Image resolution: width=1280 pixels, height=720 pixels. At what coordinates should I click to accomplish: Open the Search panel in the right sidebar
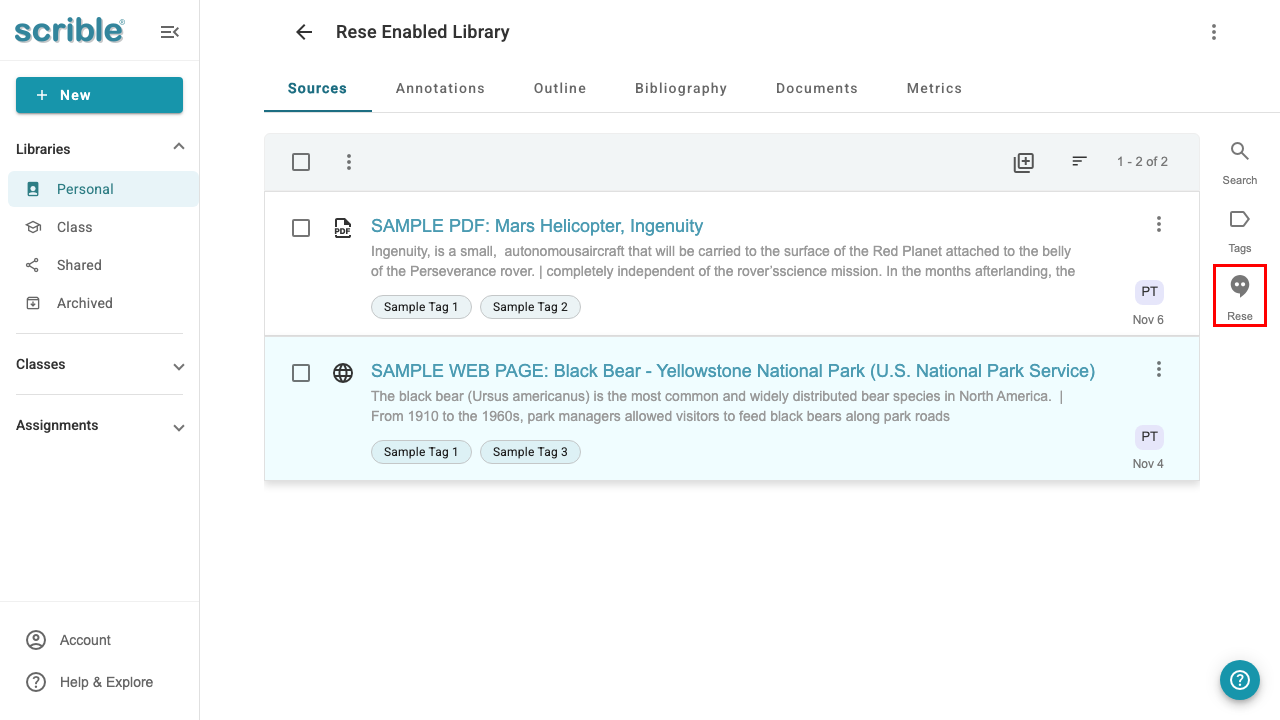(1239, 160)
